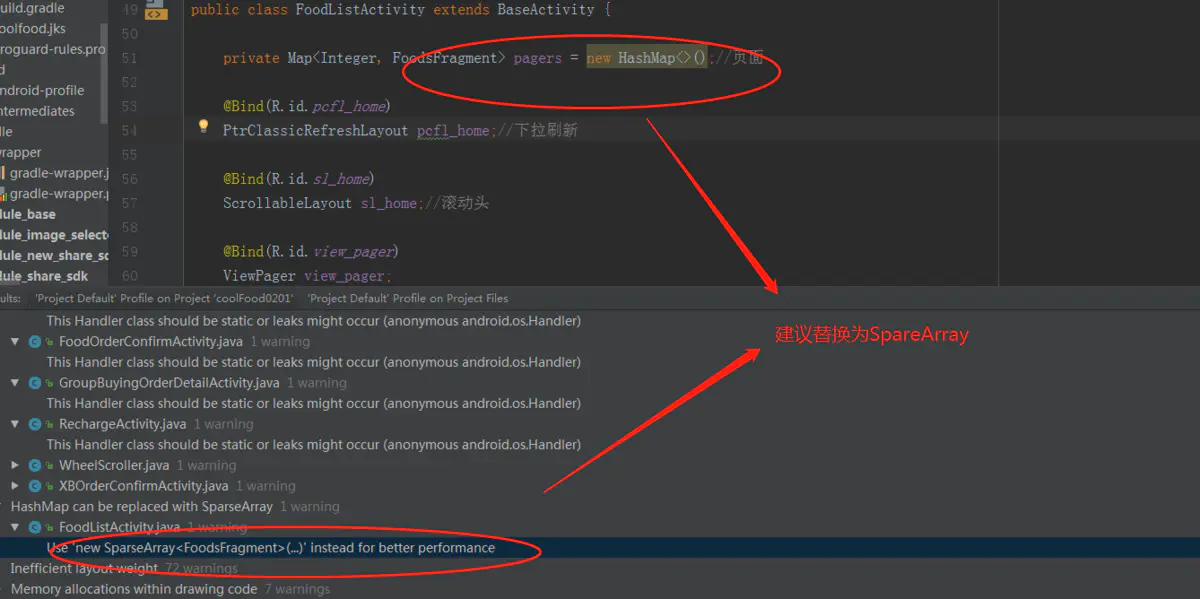
Task: Select 'HashMap can be replaced with SparseArray' group
Action: point(141,507)
